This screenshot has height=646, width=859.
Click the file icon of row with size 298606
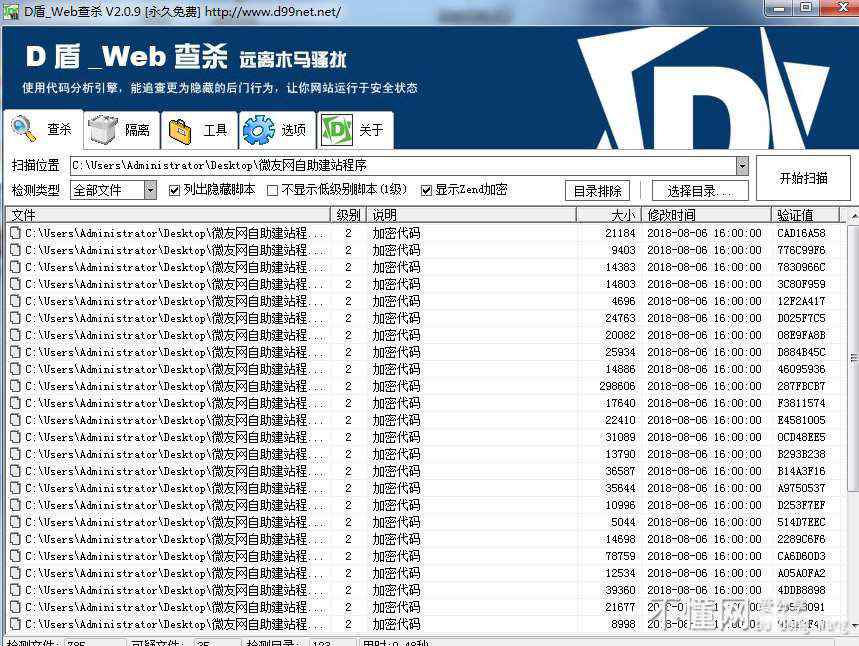(x=15, y=386)
